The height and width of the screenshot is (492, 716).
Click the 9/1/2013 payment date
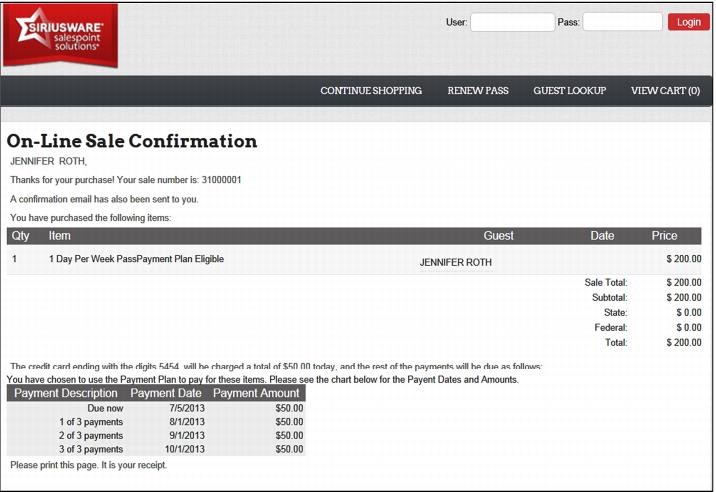coord(187,436)
